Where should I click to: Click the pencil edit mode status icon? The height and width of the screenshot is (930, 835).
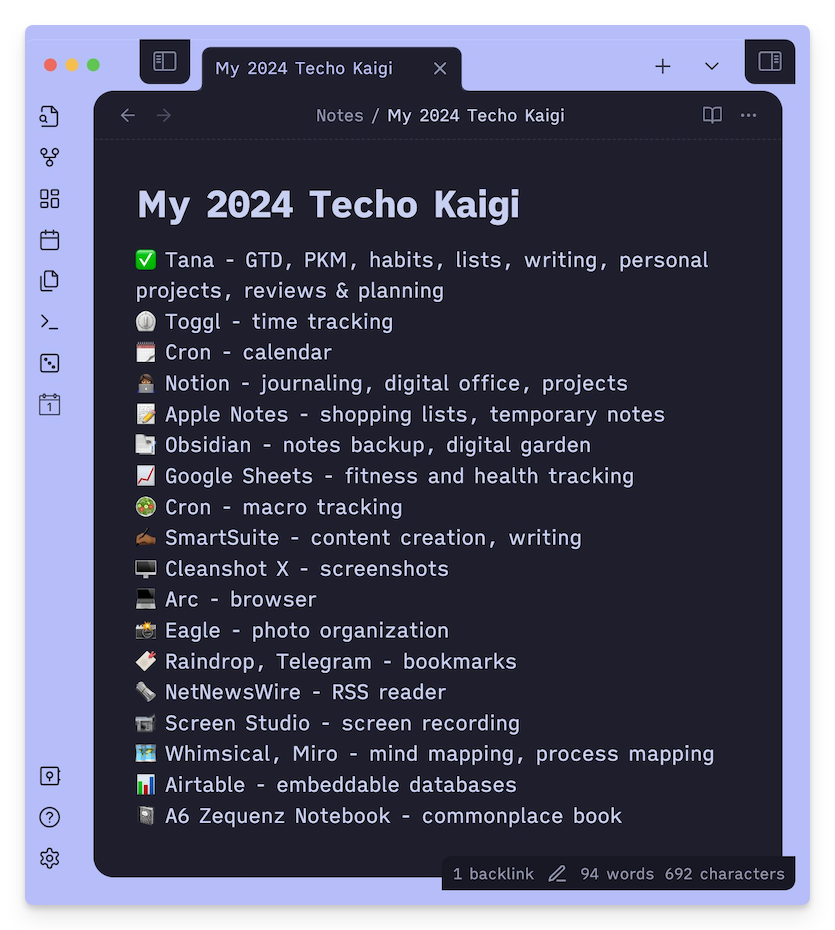click(x=557, y=874)
